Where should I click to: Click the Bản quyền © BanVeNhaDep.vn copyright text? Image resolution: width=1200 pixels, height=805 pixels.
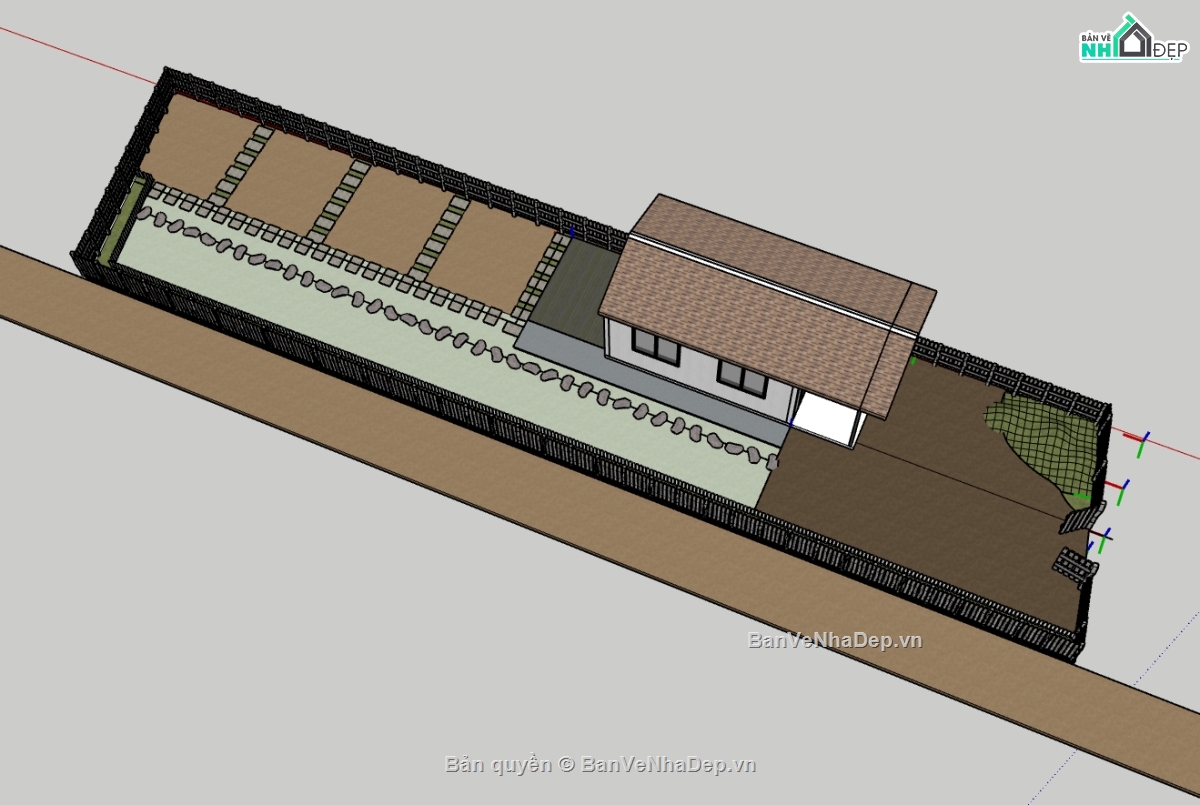pyautogui.click(x=600, y=765)
